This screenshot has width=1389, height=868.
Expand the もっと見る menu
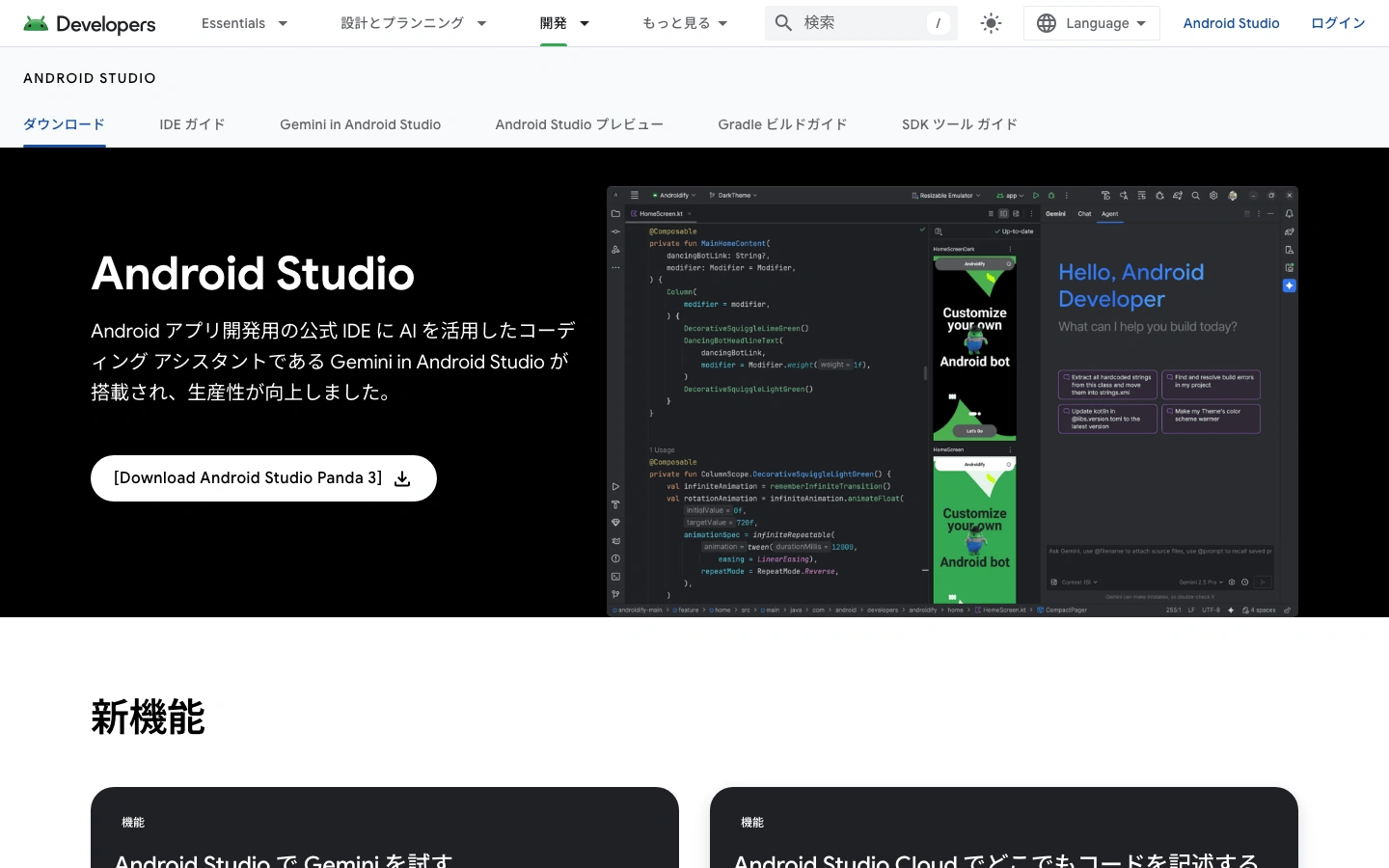tap(685, 23)
